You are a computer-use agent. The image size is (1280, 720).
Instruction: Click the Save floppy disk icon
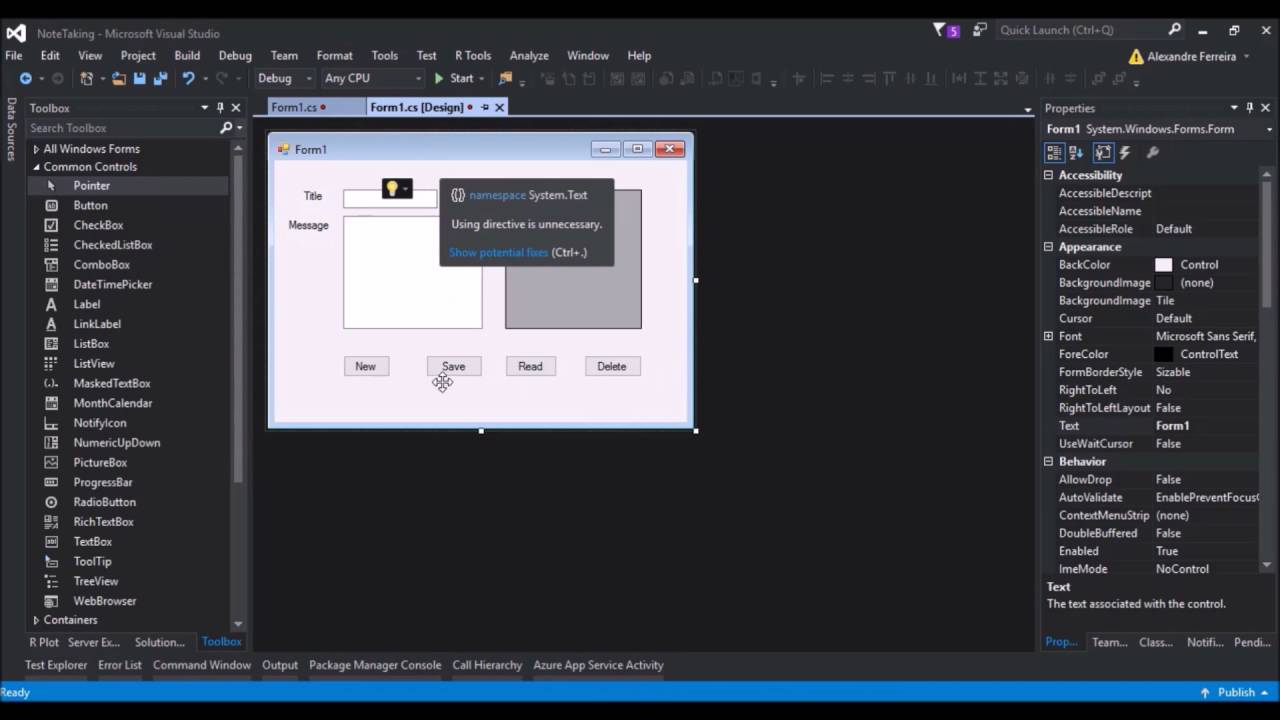pyautogui.click(x=139, y=78)
